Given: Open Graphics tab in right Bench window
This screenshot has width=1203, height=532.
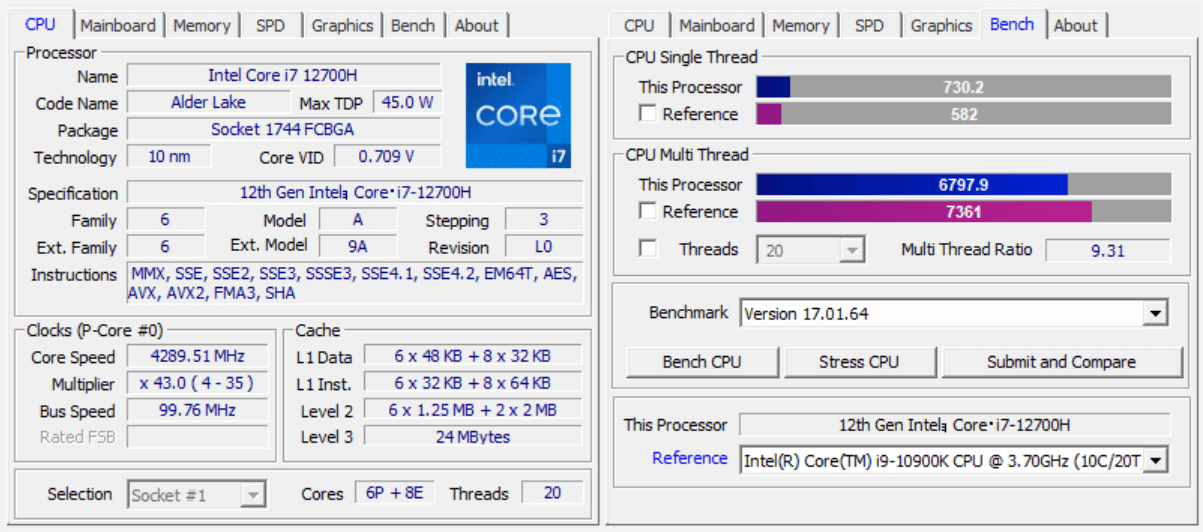Looking at the screenshot, I should tap(941, 25).
